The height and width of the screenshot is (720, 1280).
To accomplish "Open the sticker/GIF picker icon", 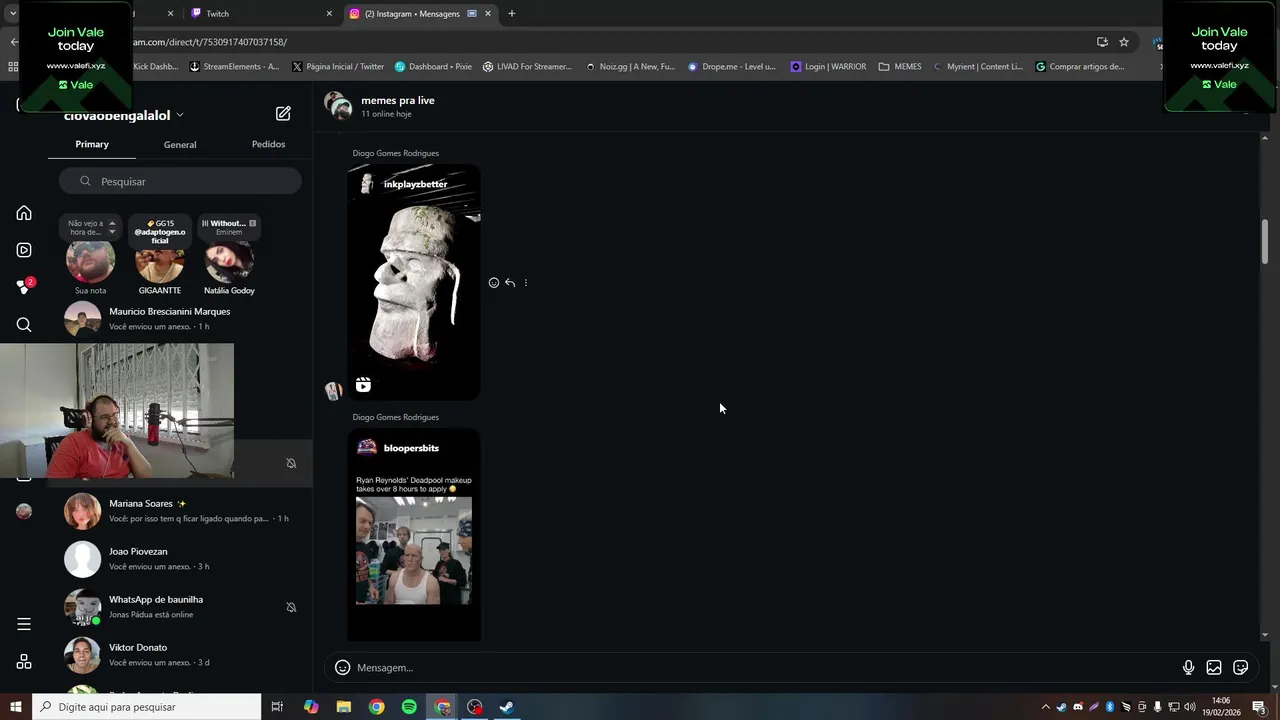I will click(x=1241, y=667).
